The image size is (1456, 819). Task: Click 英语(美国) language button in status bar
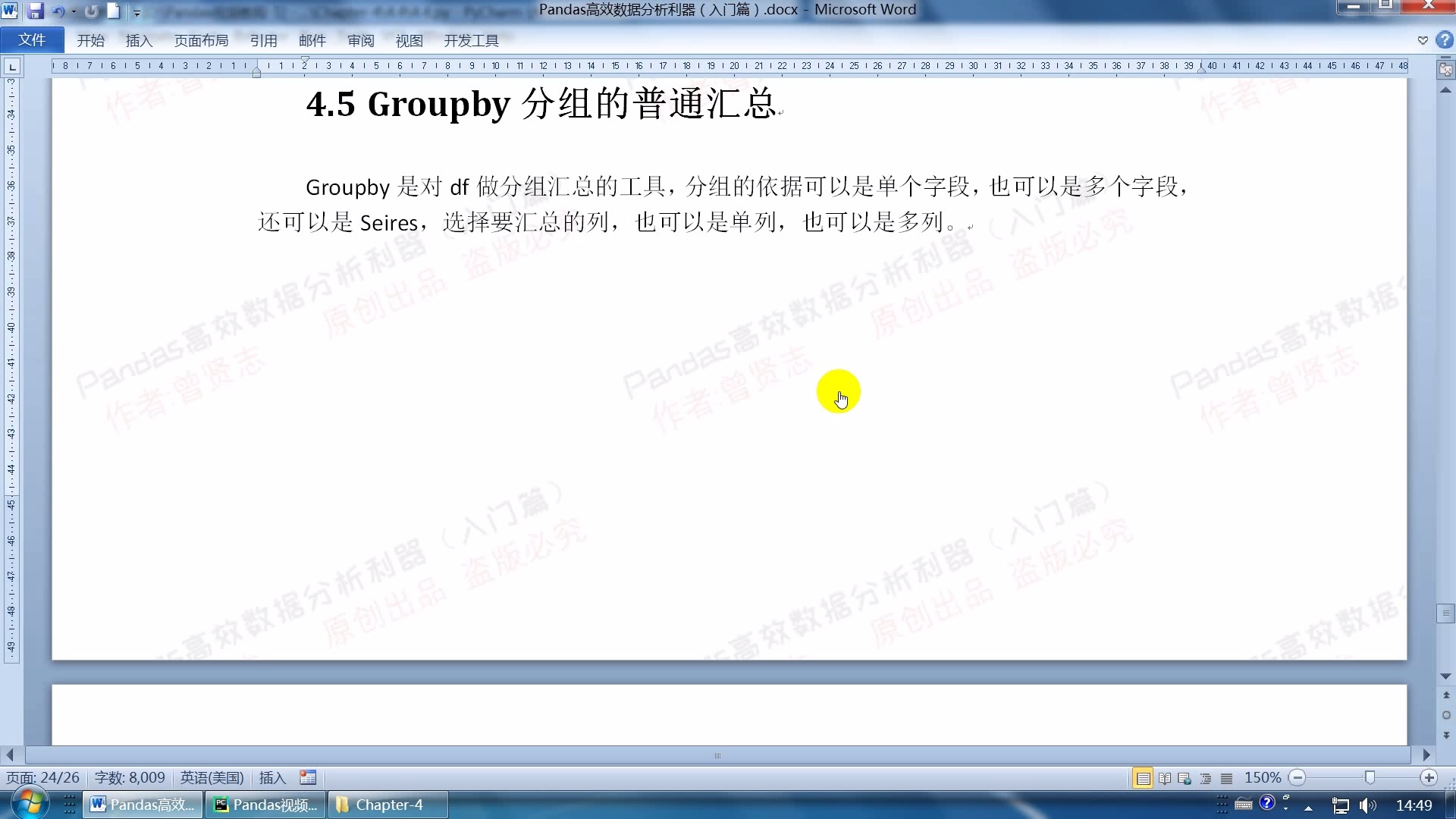pos(211,777)
